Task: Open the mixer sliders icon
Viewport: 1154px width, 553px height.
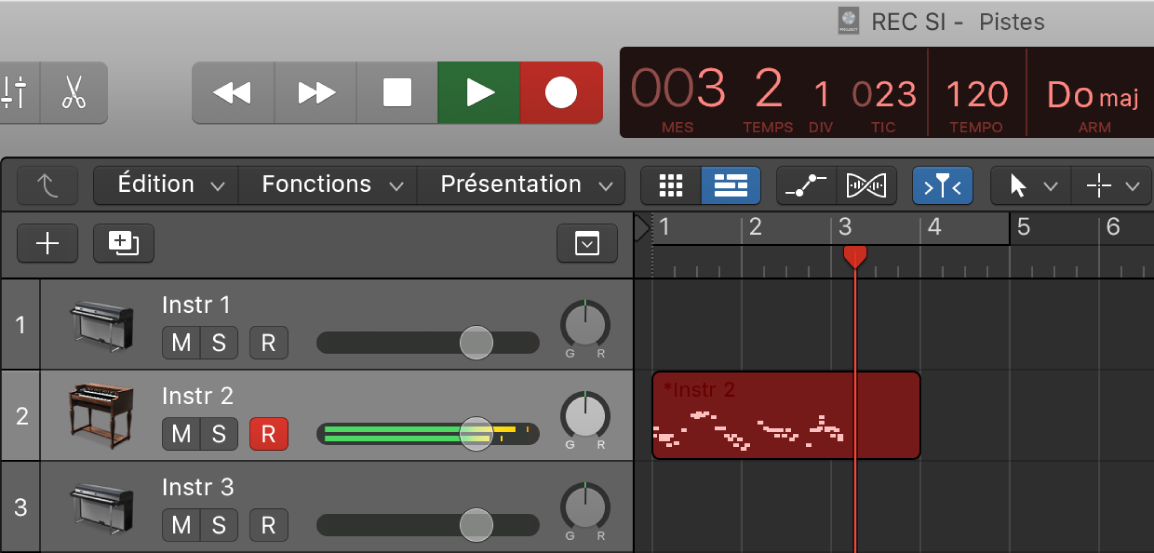Action: tap(14, 93)
